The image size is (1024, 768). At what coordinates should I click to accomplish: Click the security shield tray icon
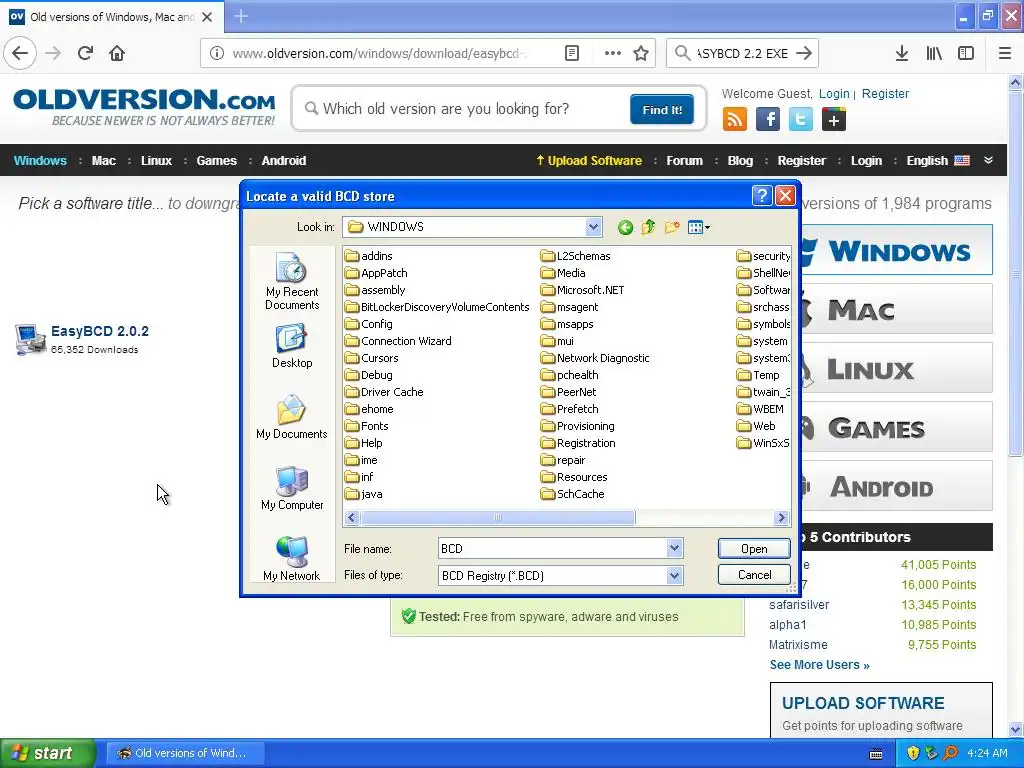tap(912, 753)
